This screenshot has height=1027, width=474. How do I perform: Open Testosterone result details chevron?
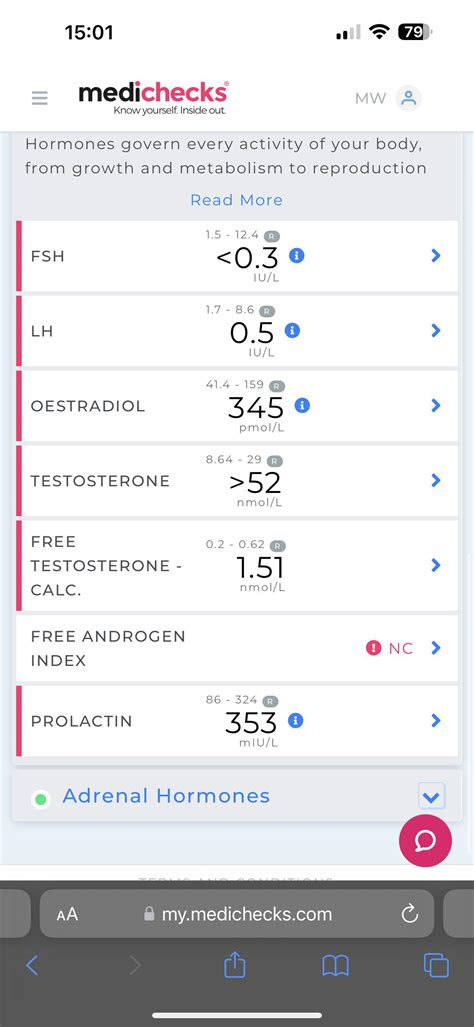(436, 481)
